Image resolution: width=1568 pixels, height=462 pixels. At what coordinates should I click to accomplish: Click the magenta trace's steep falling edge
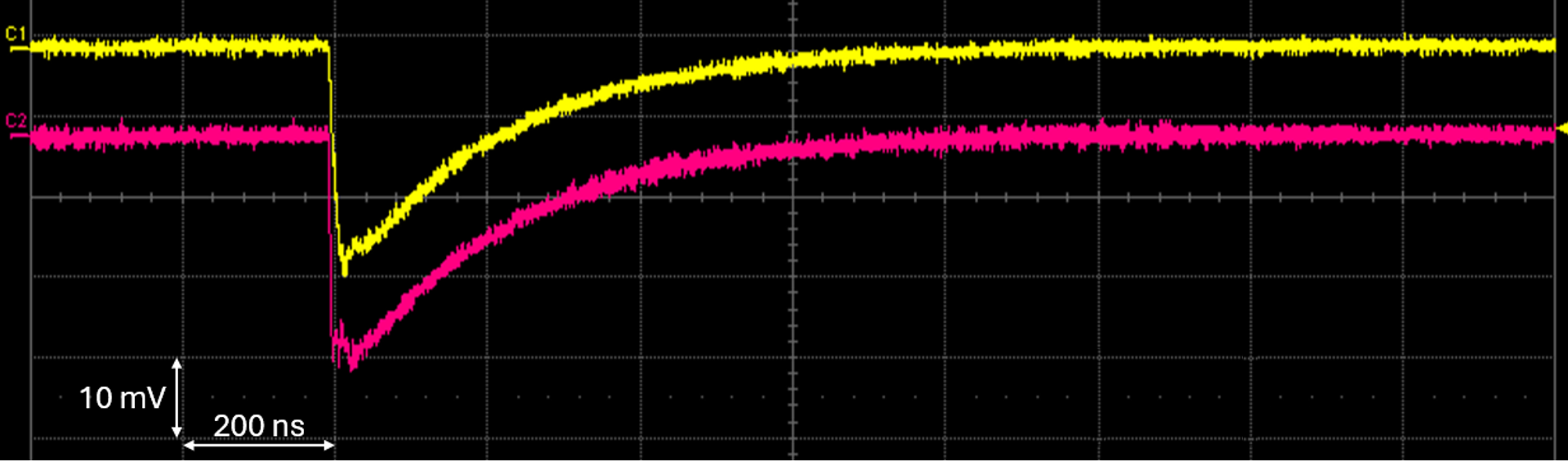333,245
